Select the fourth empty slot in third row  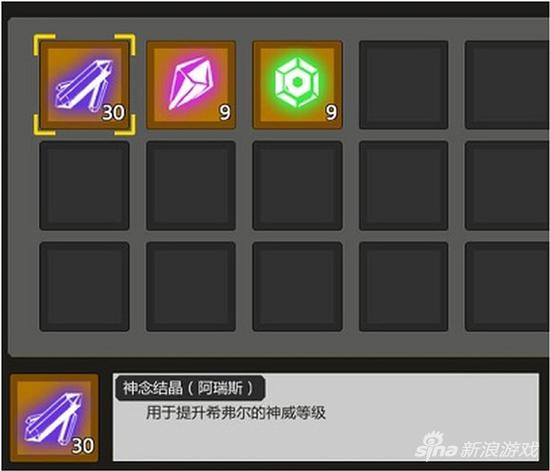[404, 287]
